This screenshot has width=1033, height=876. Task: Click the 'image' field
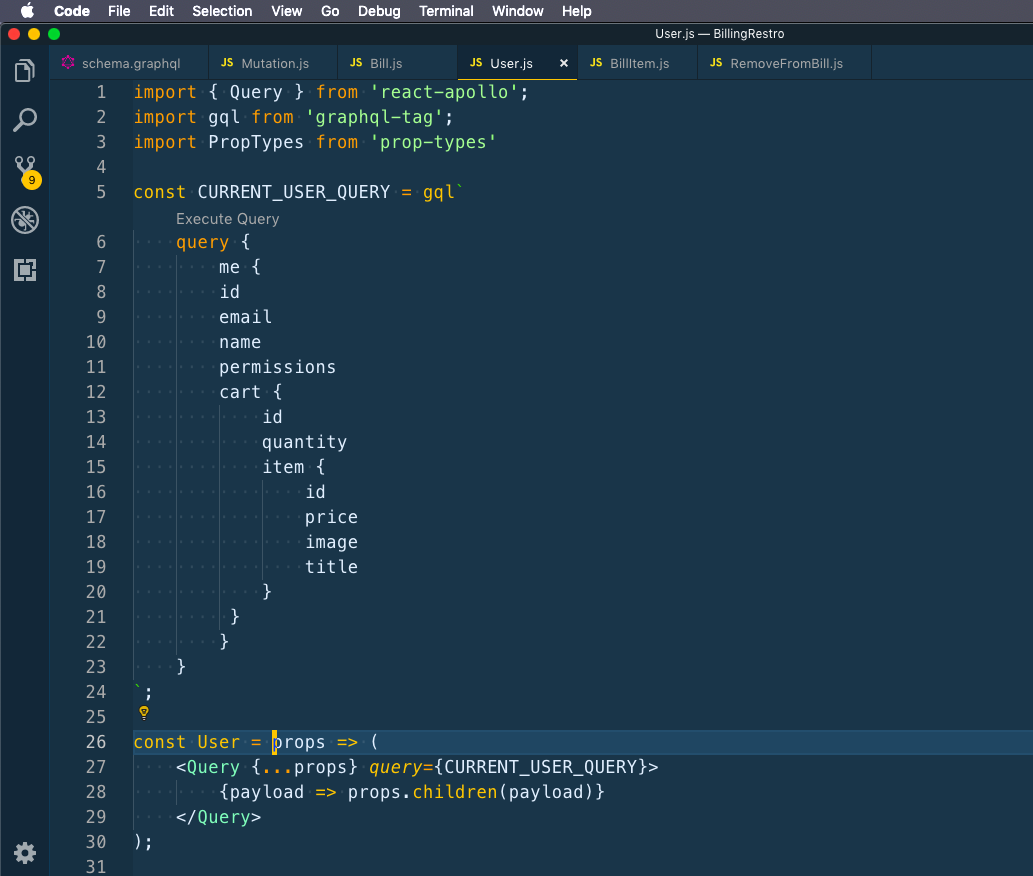pos(331,542)
